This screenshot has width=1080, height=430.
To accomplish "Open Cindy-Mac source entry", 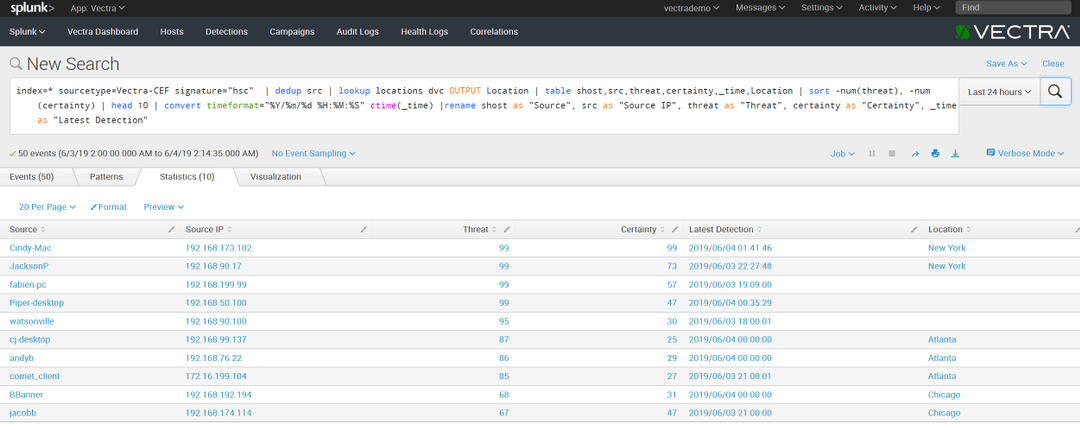I will pyautogui.click(x=30, y=248).
